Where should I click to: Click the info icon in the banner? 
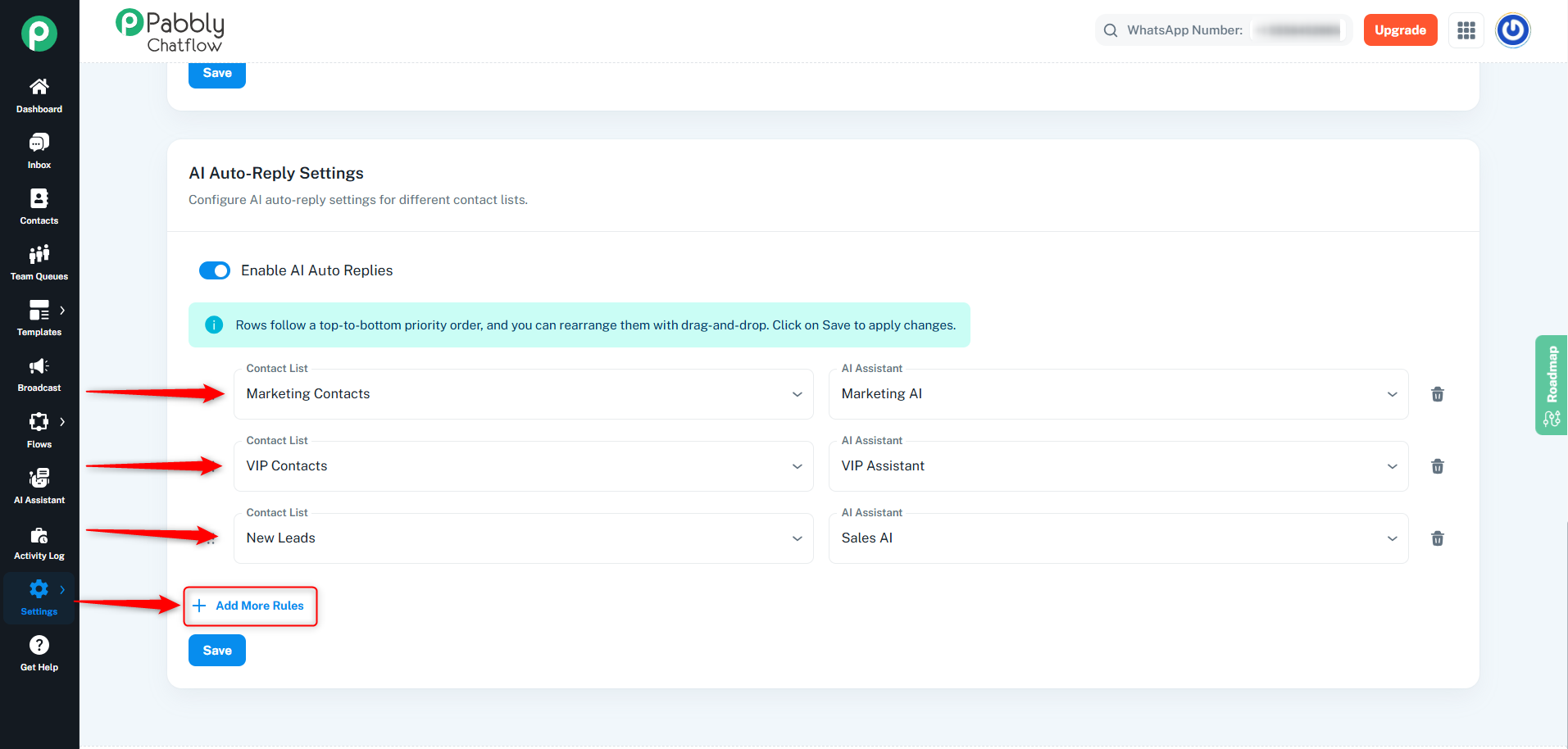click(x=214, y=325)
